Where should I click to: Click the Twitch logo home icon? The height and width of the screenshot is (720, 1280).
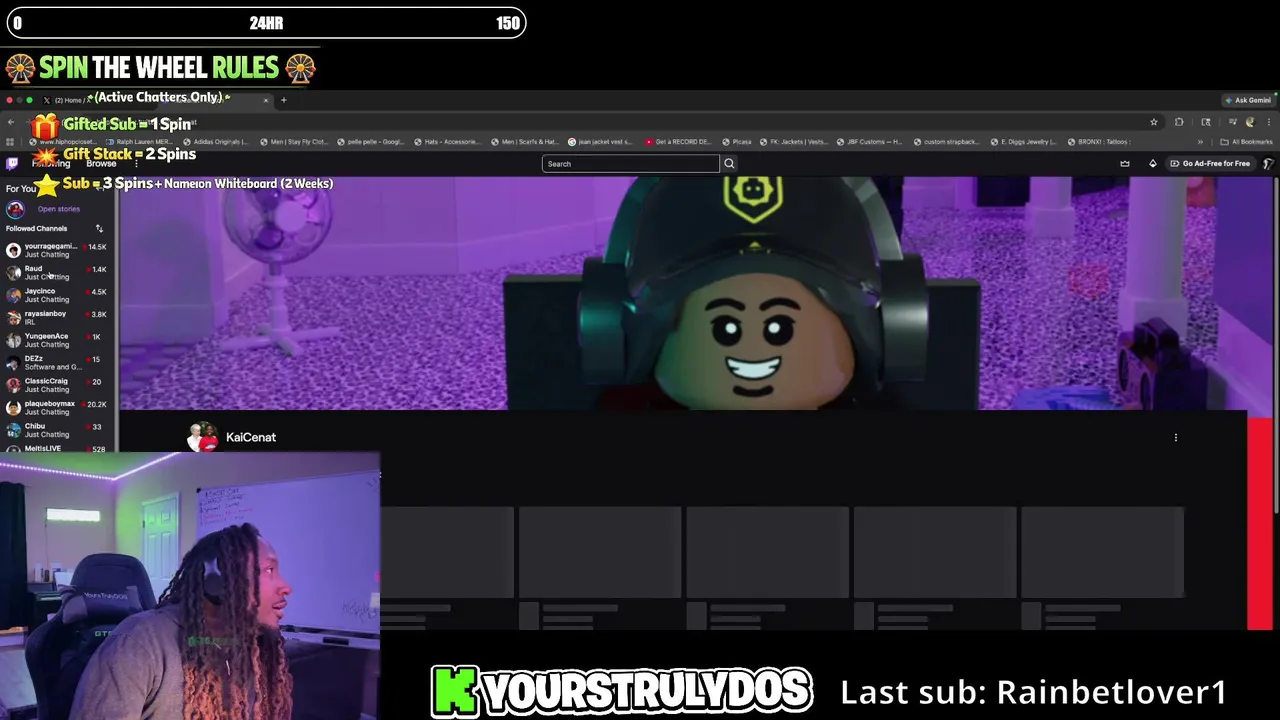tap(12, 164)
